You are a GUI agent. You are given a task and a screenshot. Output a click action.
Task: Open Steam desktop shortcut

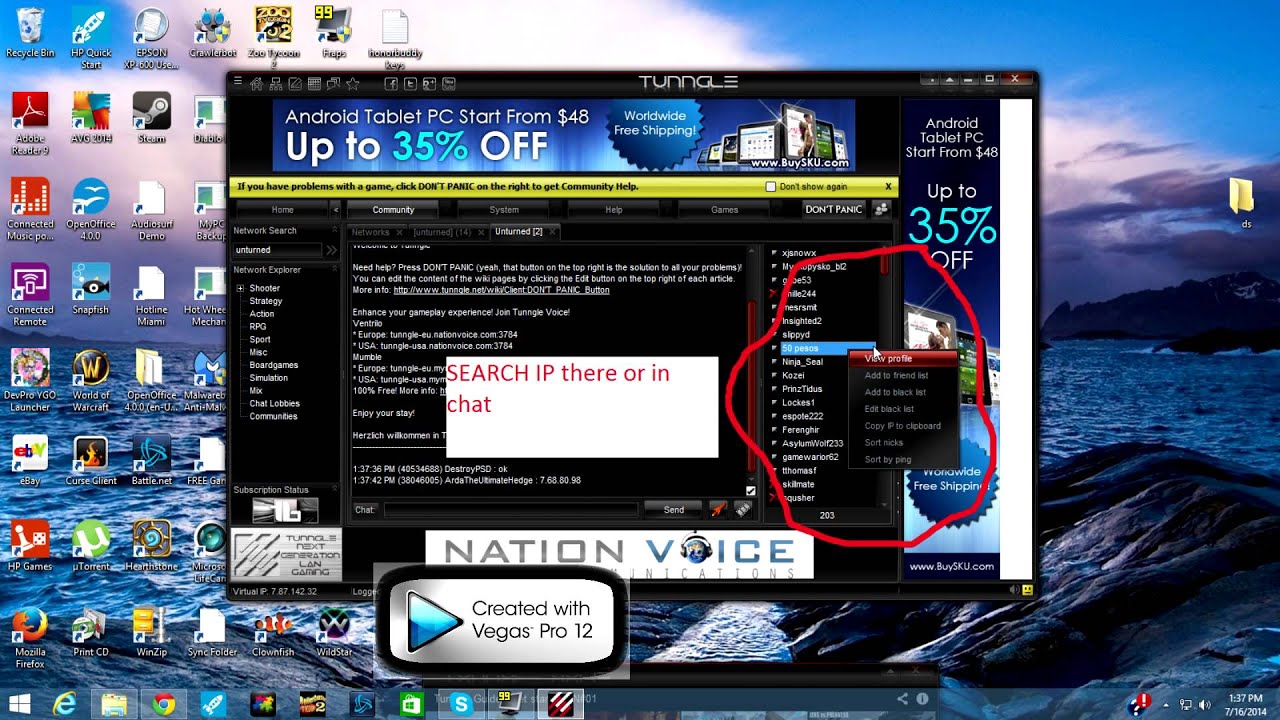coord(151,117)
